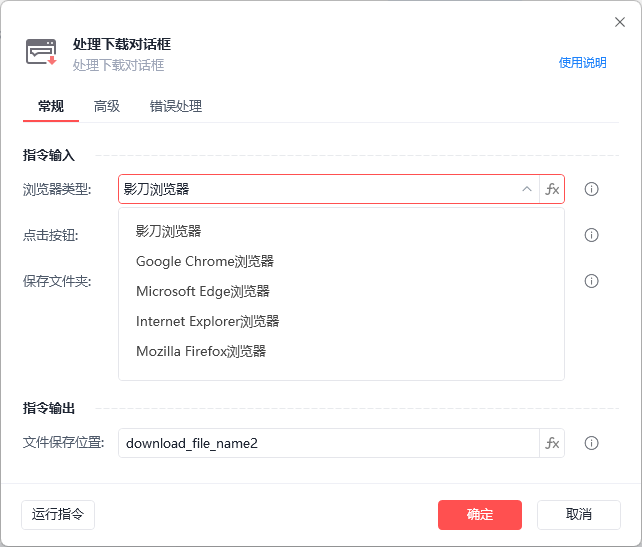The width and height of the screenshot is (642, 547).
Task: Click the download_file_name2 input field
Action: 328,443
